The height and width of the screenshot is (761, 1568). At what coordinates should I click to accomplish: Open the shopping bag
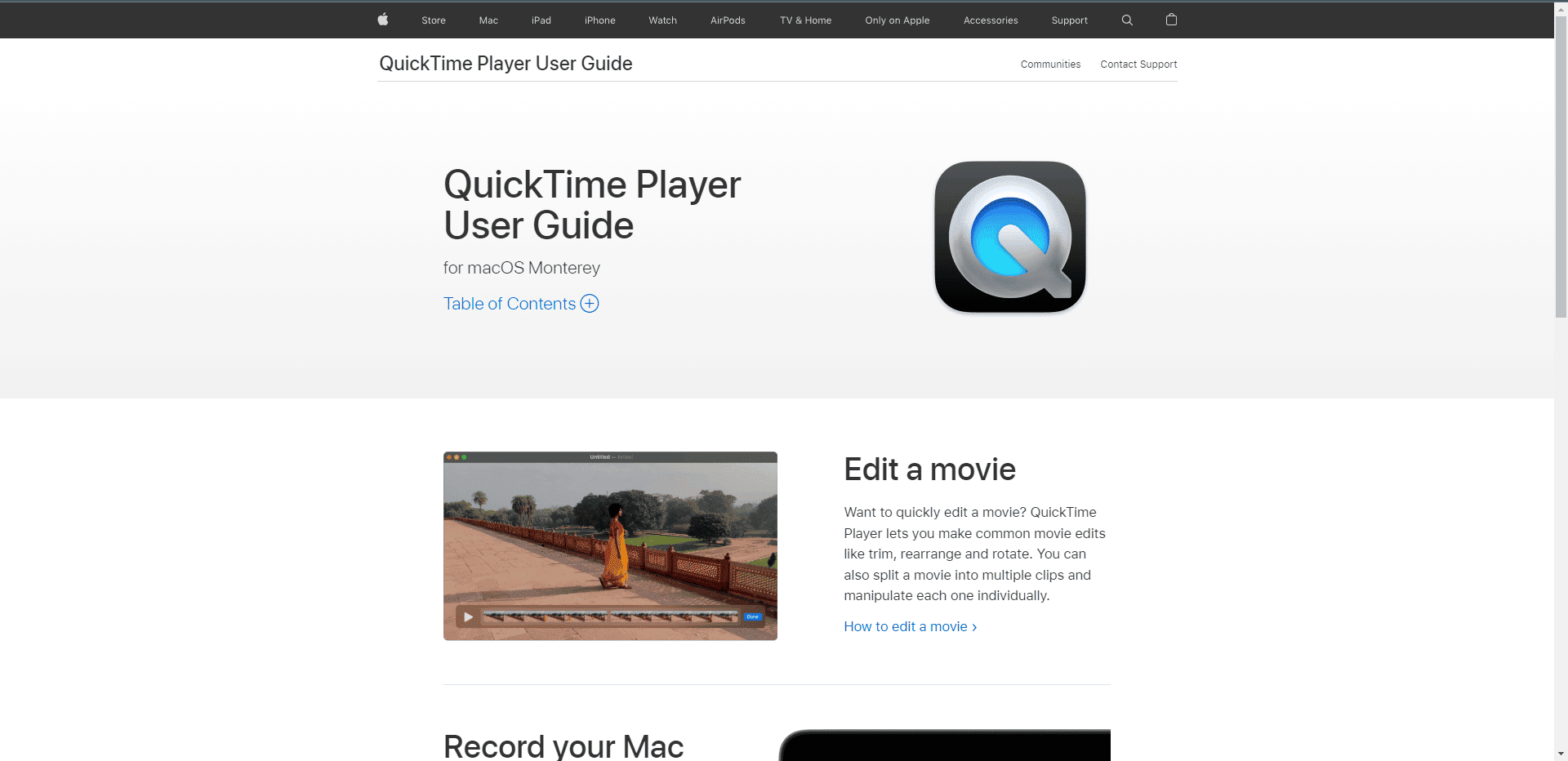1171,20
